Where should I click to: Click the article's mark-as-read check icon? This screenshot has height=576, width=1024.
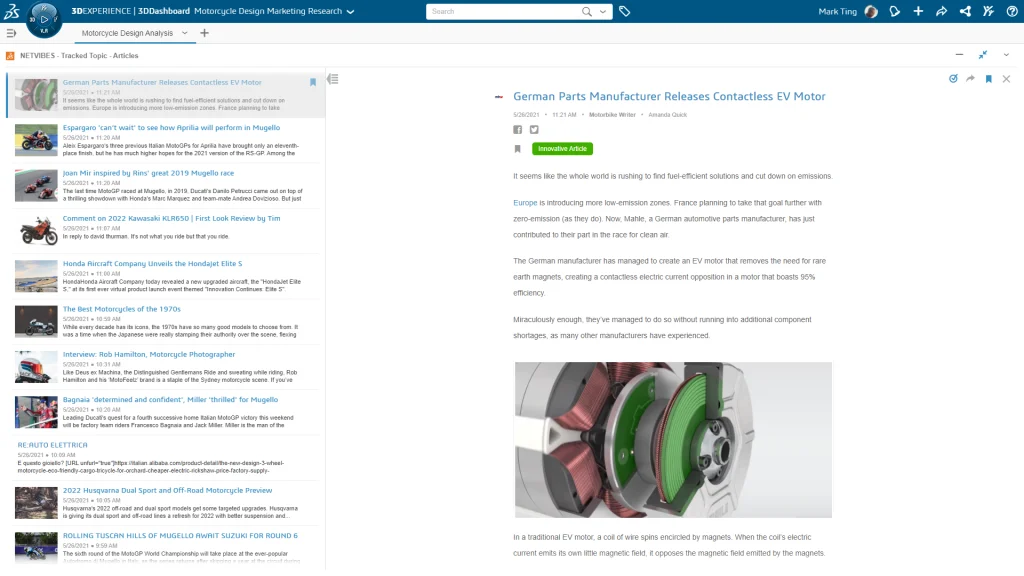tap(953, 78)
